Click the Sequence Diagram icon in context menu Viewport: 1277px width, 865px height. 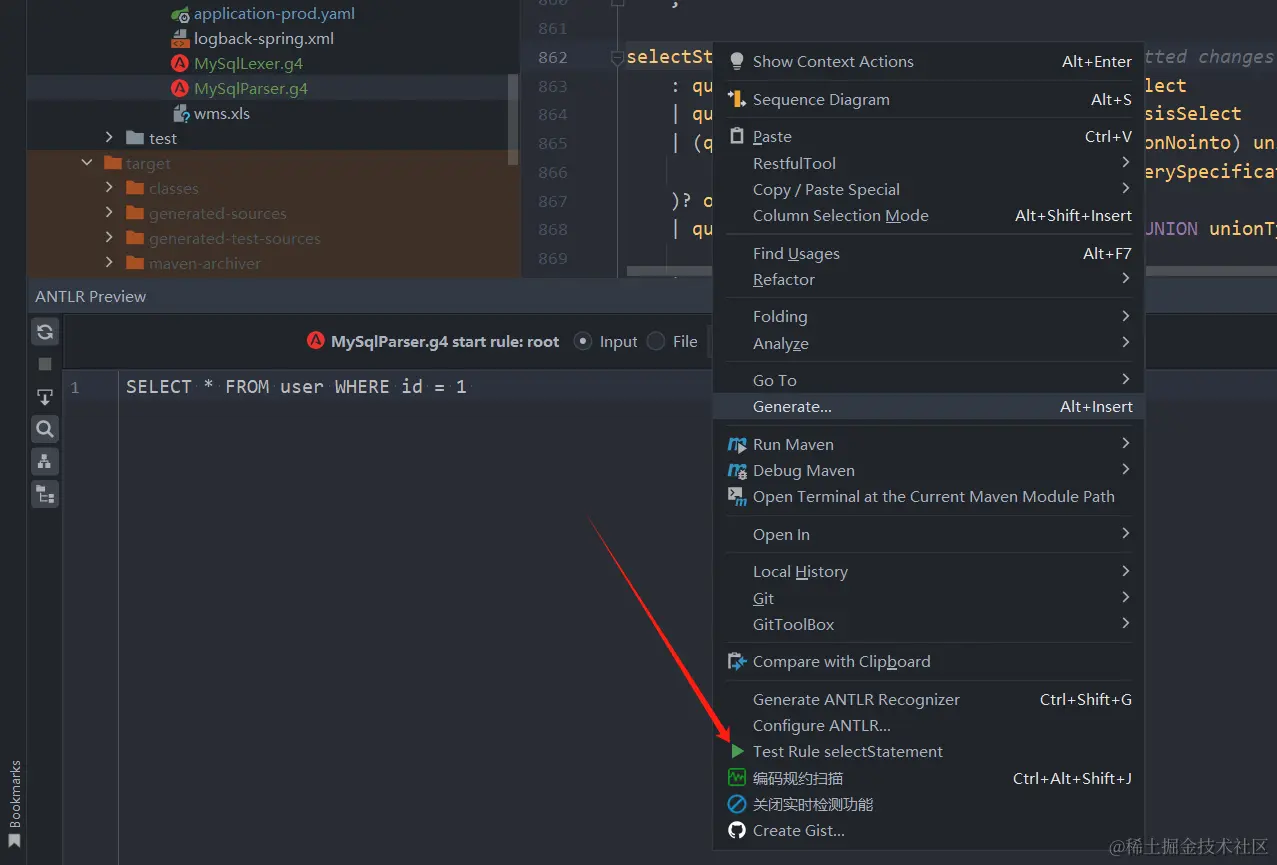[x=737, y=99]
